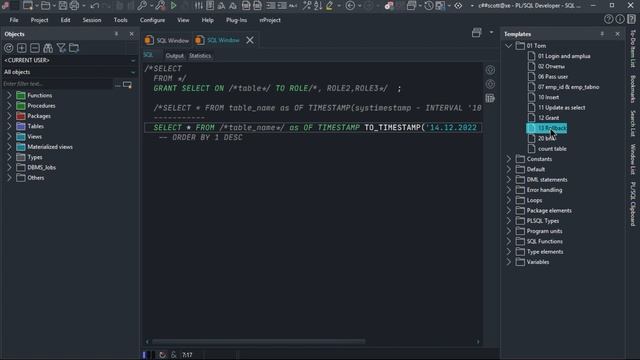The width and height of the screenshot is (640, 360).
Task: Click the plus icon in Objects toolbar
Action: [x=22, y=48]
